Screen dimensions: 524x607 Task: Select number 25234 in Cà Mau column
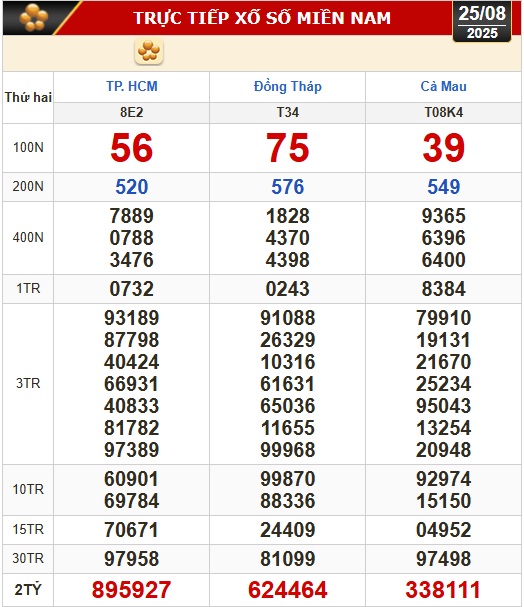click(444, 384)
